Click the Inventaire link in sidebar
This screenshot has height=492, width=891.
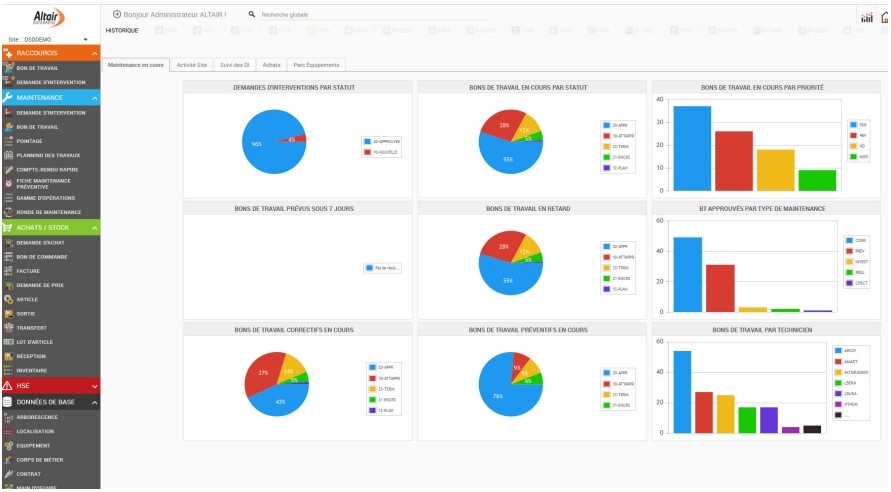(x=31, y=370)
